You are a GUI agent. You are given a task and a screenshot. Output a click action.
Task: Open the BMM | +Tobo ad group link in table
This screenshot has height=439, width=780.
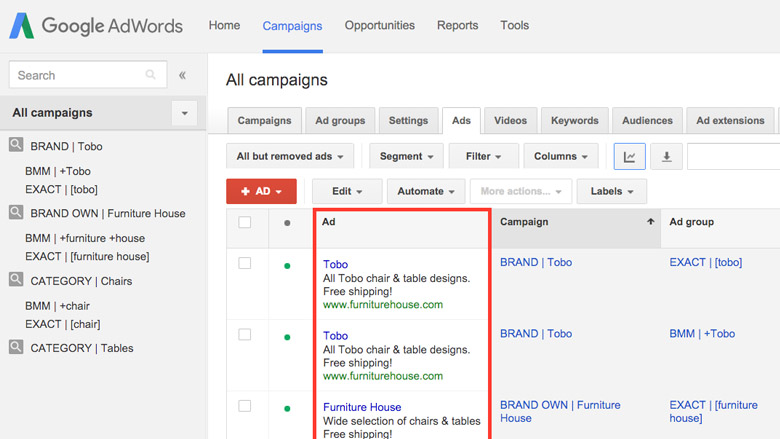pyautogui.click(x=702, y=334)
